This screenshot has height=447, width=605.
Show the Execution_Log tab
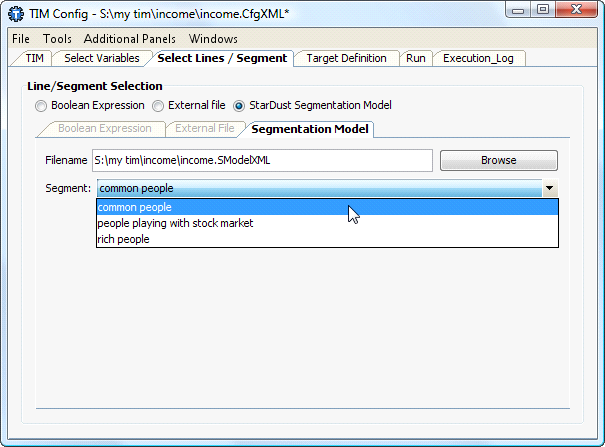[x=478, y=58]
